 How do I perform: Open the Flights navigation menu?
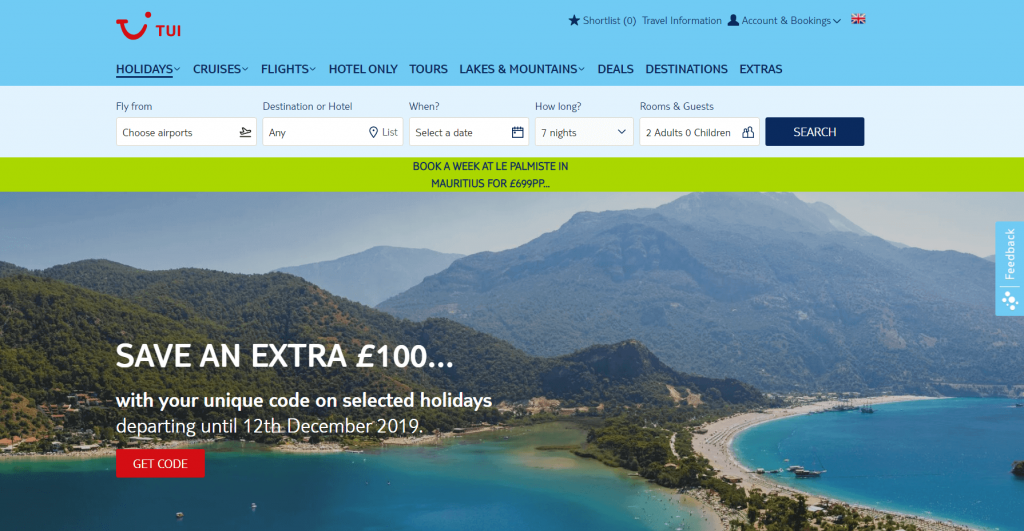288,69
